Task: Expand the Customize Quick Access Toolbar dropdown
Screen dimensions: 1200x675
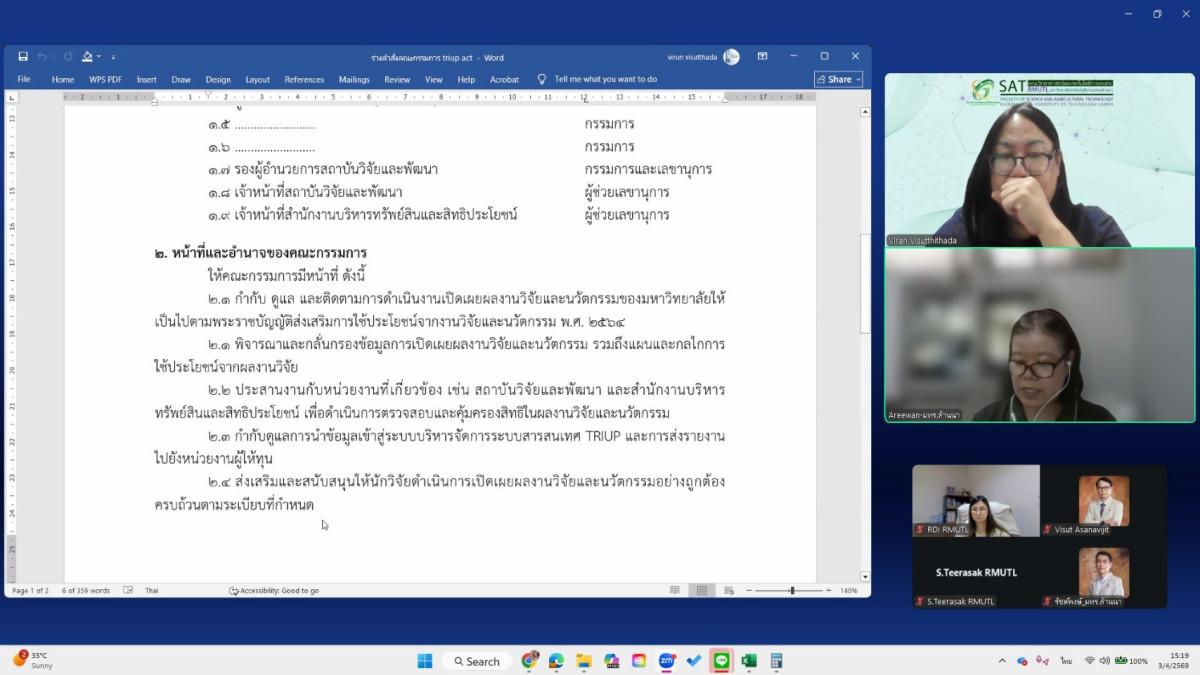Action: pos(113,57)
